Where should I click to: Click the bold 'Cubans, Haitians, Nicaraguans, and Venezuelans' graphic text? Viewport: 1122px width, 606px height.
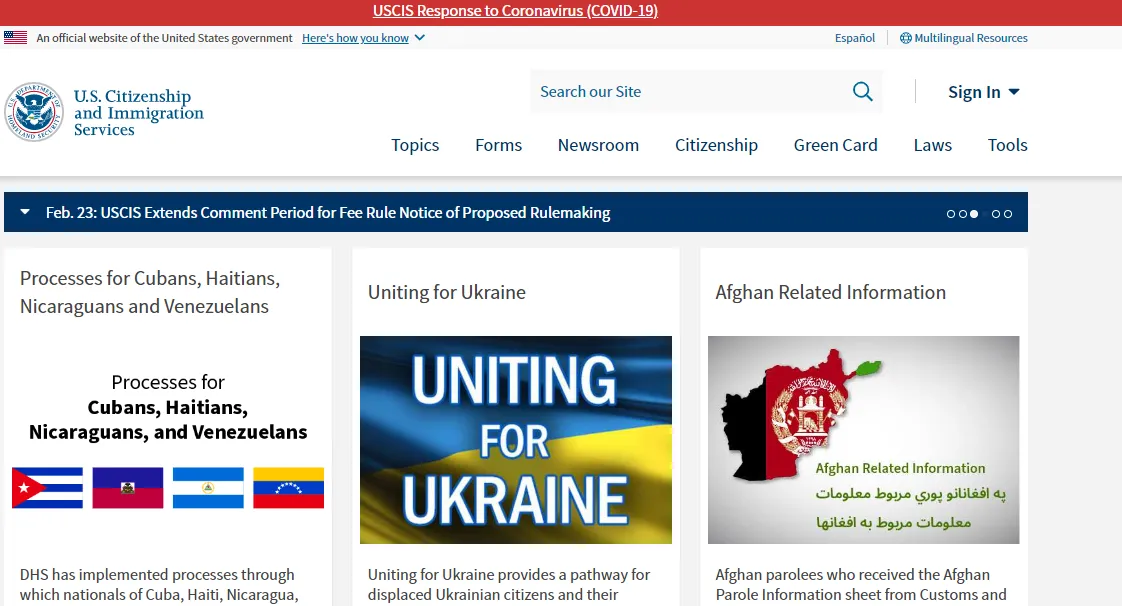tap(168, 419)
